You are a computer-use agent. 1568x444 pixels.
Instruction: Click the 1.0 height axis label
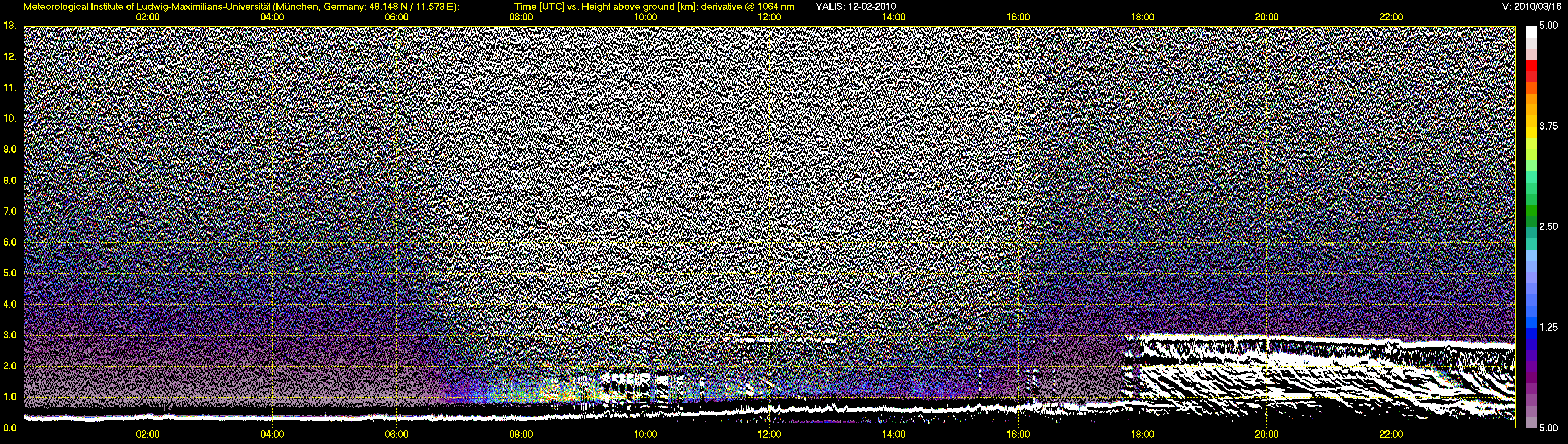(x=10, y=396)
